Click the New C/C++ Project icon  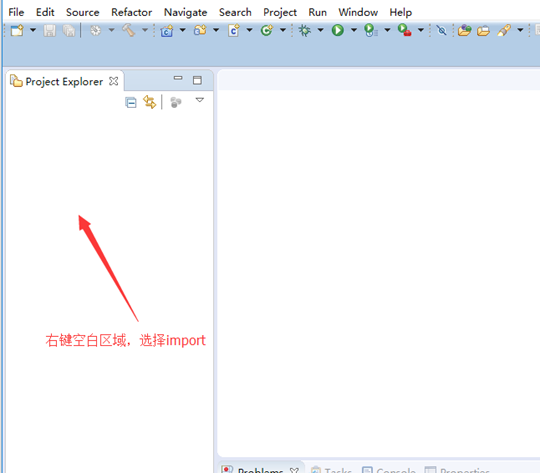point(167,31)
